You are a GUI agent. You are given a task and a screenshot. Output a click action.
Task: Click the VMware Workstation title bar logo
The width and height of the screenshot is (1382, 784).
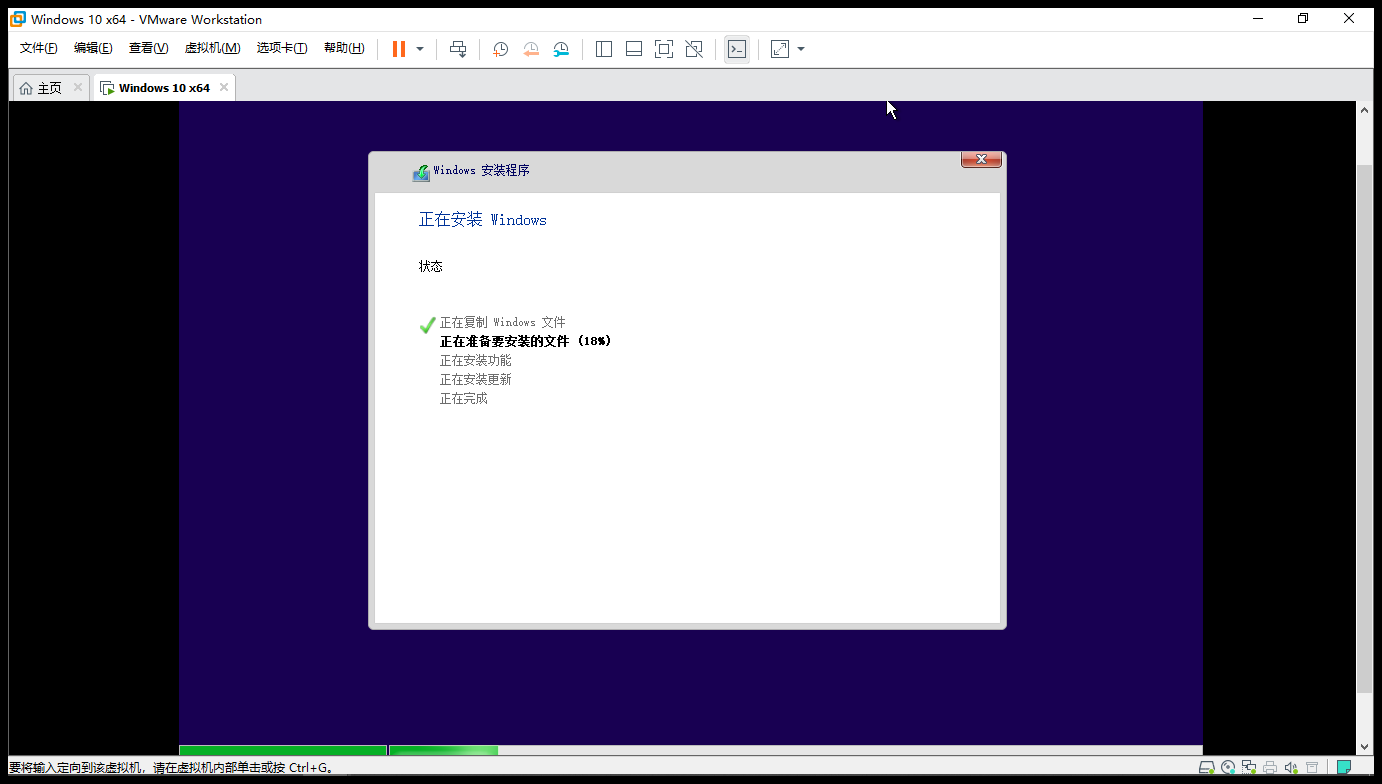[18, 19]
